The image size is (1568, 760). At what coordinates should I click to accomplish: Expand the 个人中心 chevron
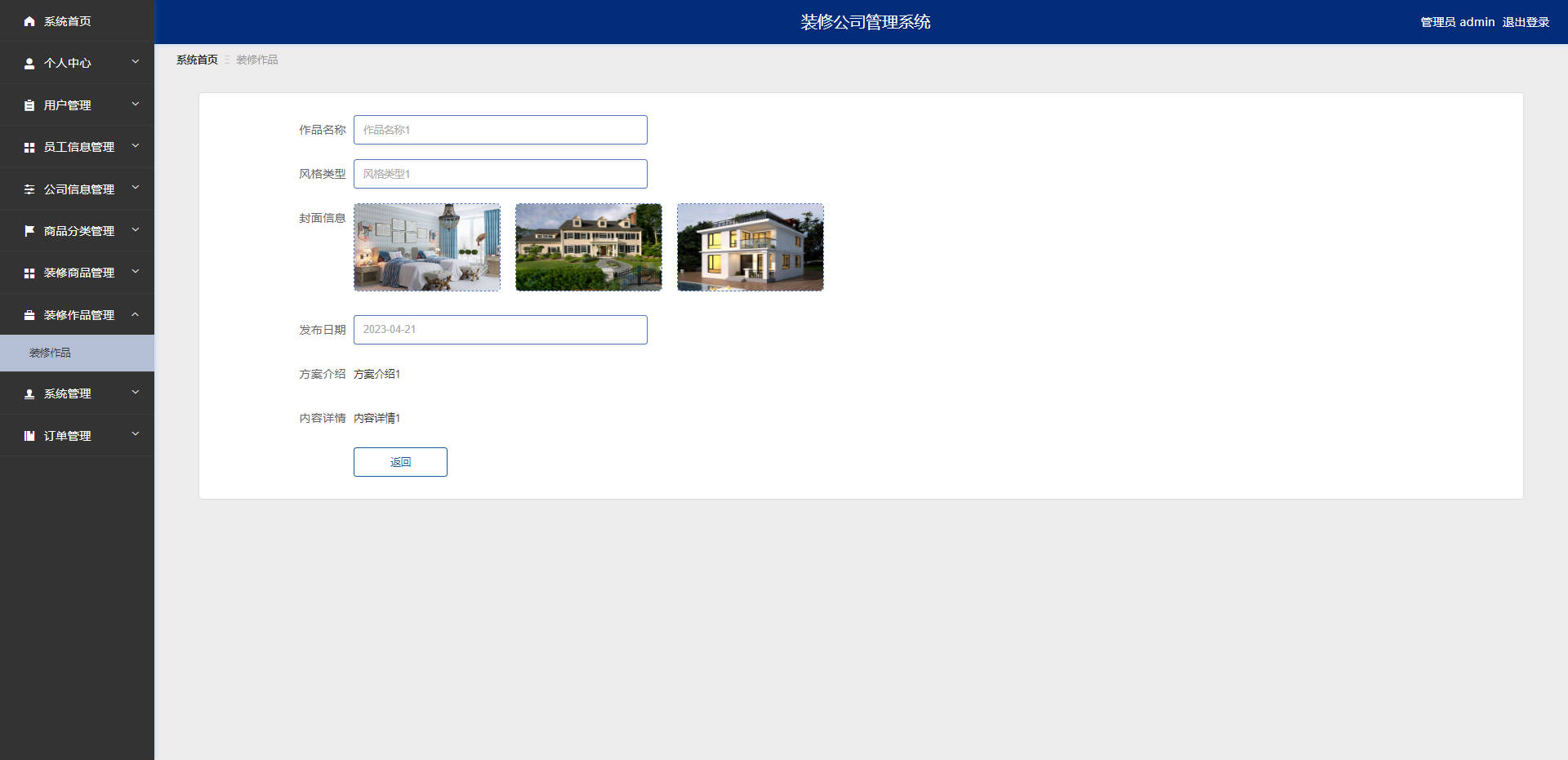click(x=136, y=62)
